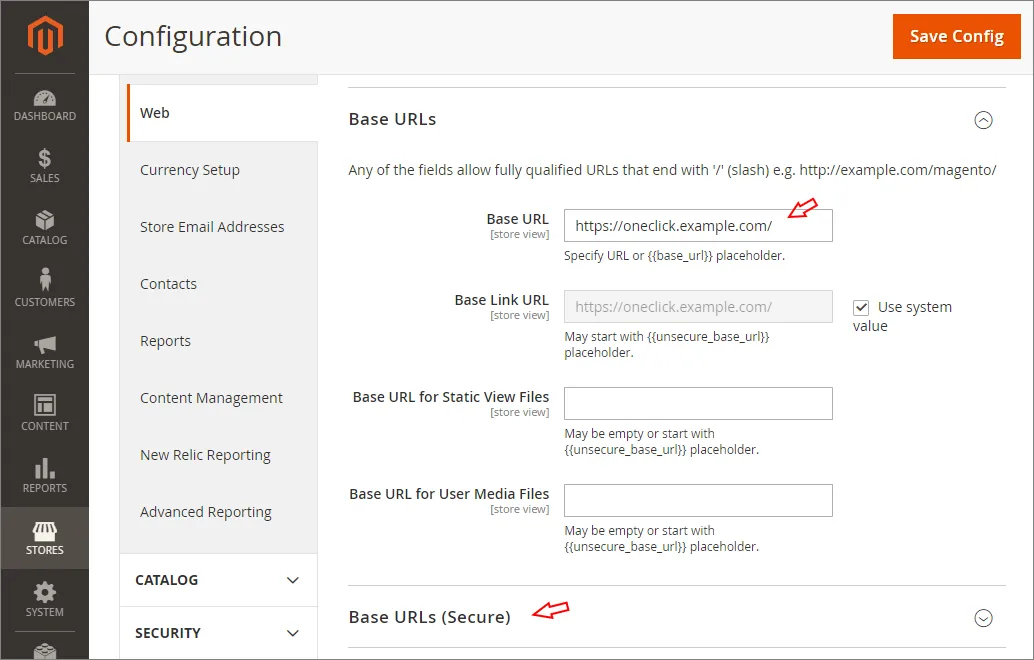Open the Sales dollar icon
The image size is (1034, 660).
click(45, 158)
